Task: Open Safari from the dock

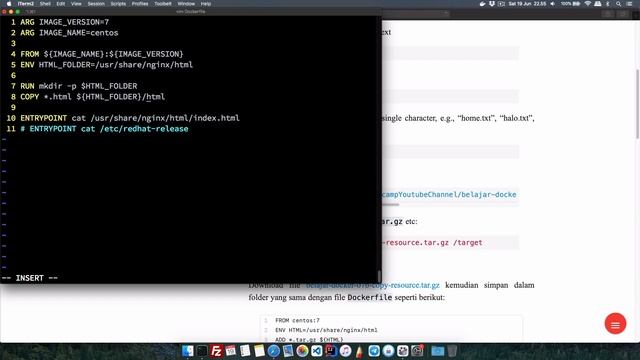Action: [x=273, y=351]
